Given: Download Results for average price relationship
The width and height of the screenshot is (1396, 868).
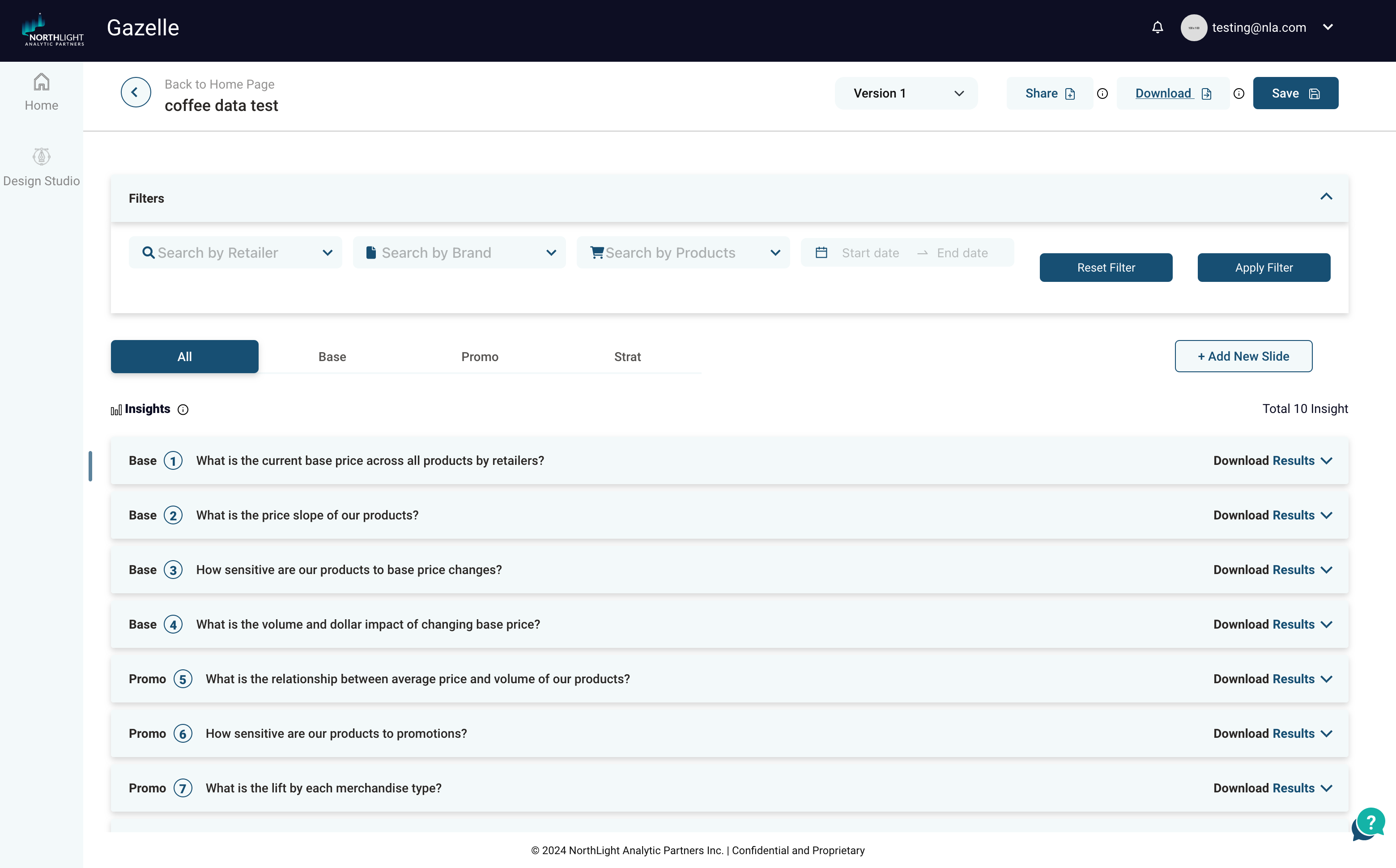Looking at the screenshot, I should pos(1264,679).
